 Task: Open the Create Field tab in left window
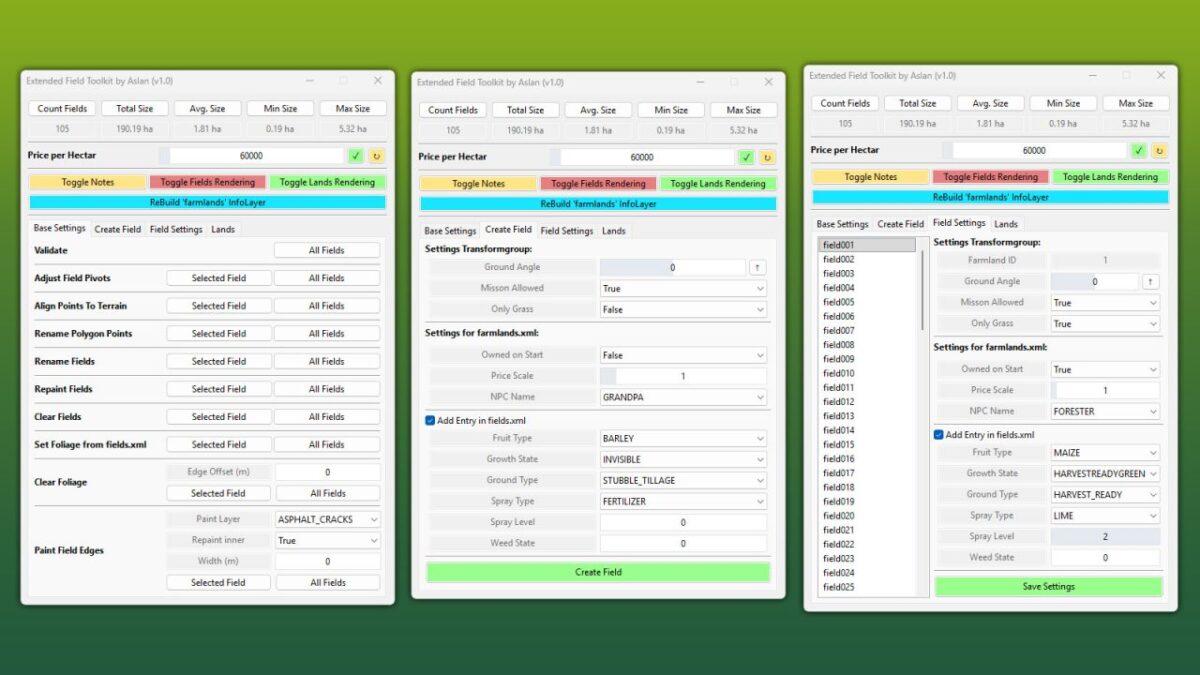coord(117,229)
